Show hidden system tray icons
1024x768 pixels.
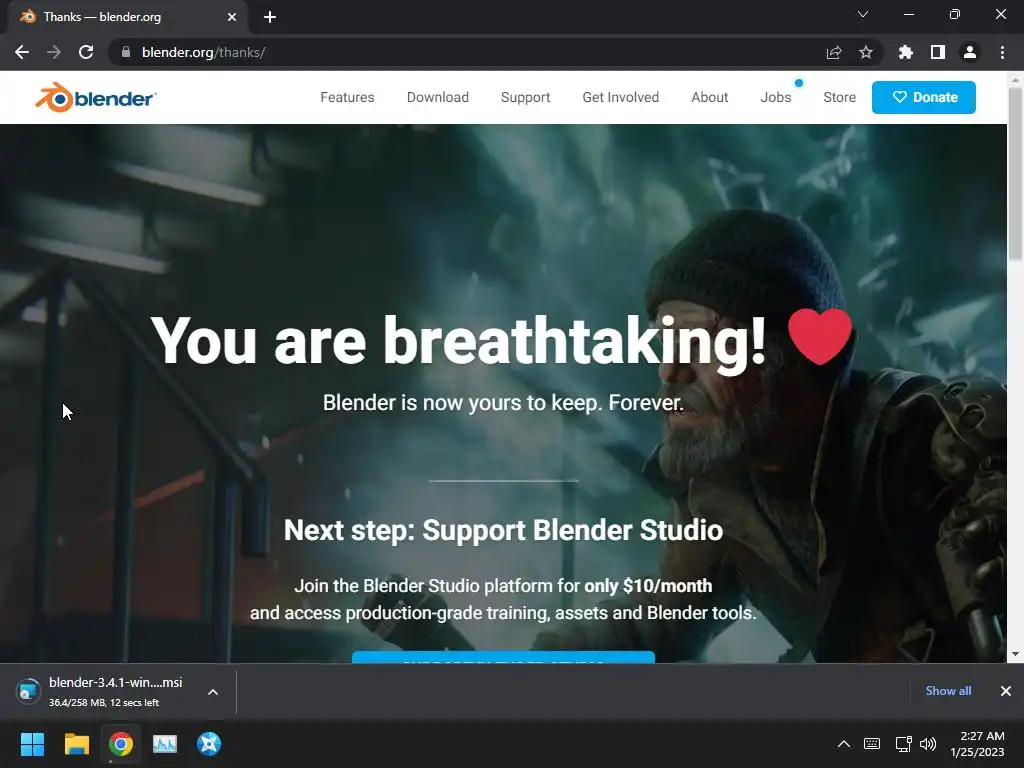click(844, 744)
